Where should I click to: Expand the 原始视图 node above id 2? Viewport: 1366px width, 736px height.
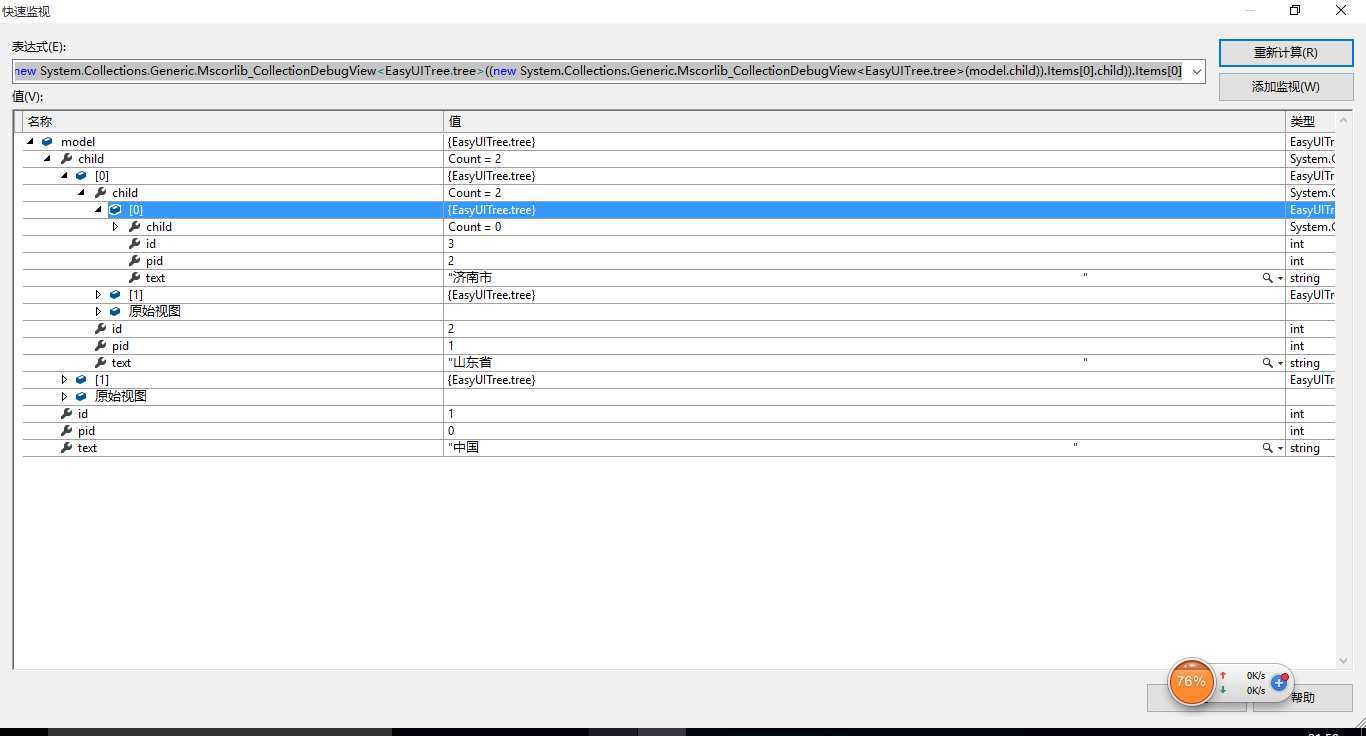98,312
